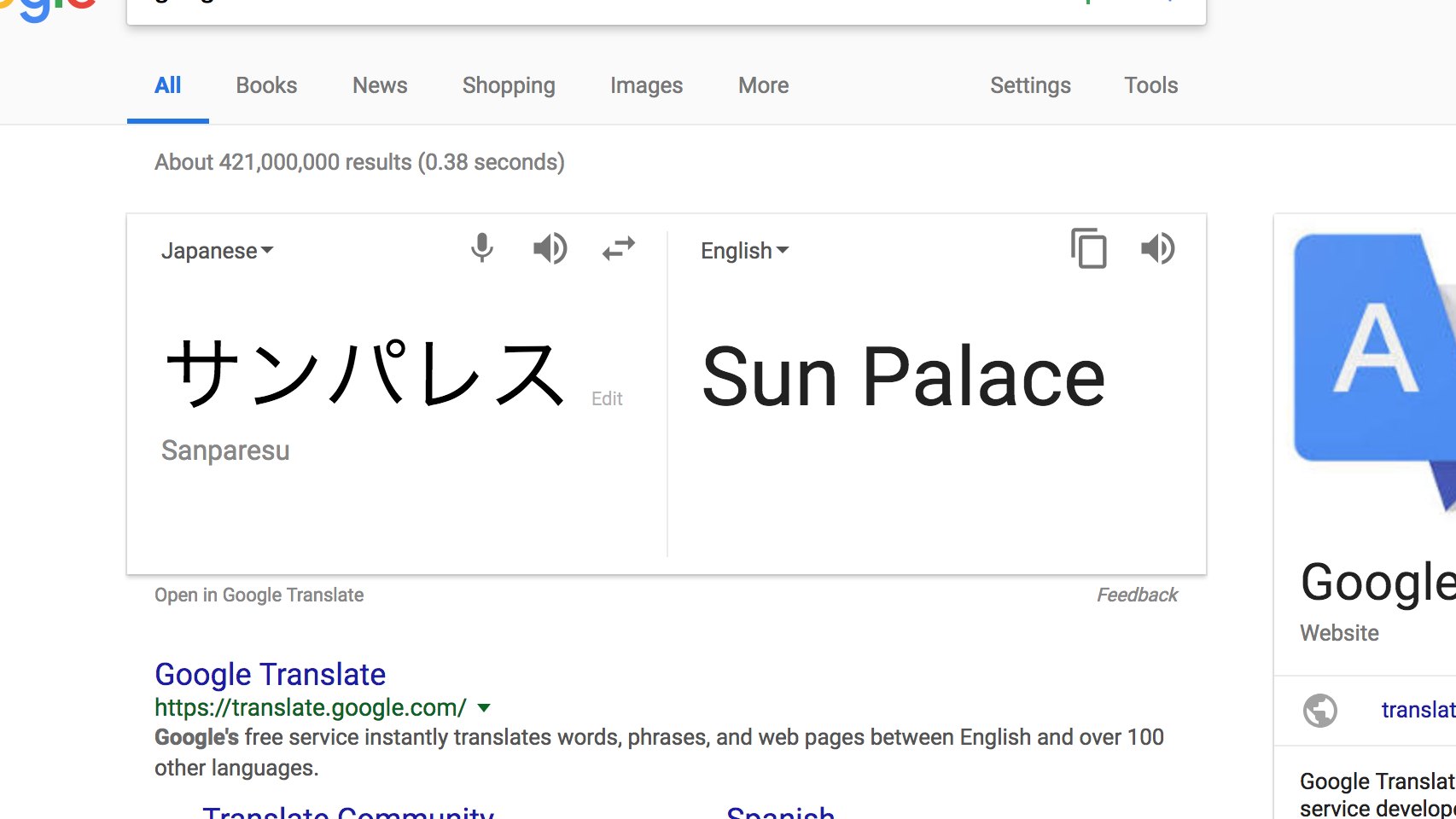This screenshot has width=1456, height=819.
Task: Open the search Tools menu
Action: click(1150, 85)
